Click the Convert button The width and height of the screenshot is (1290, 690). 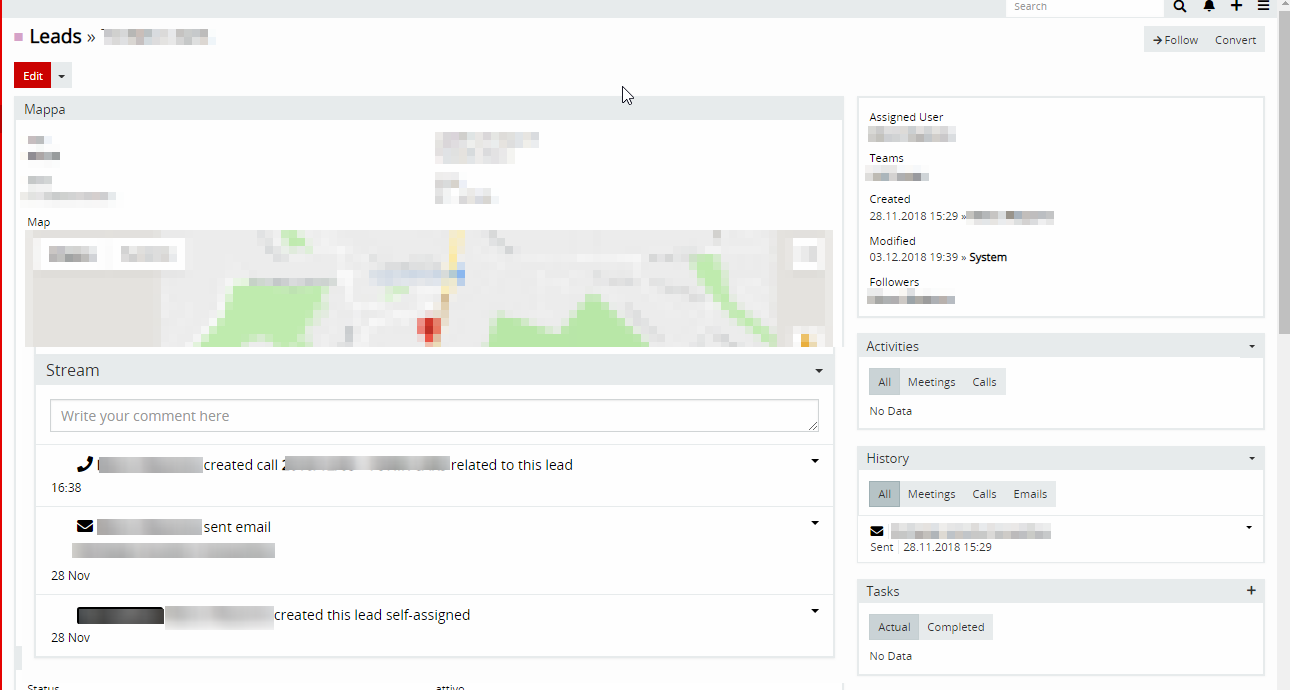click(x=1235, y=40)
